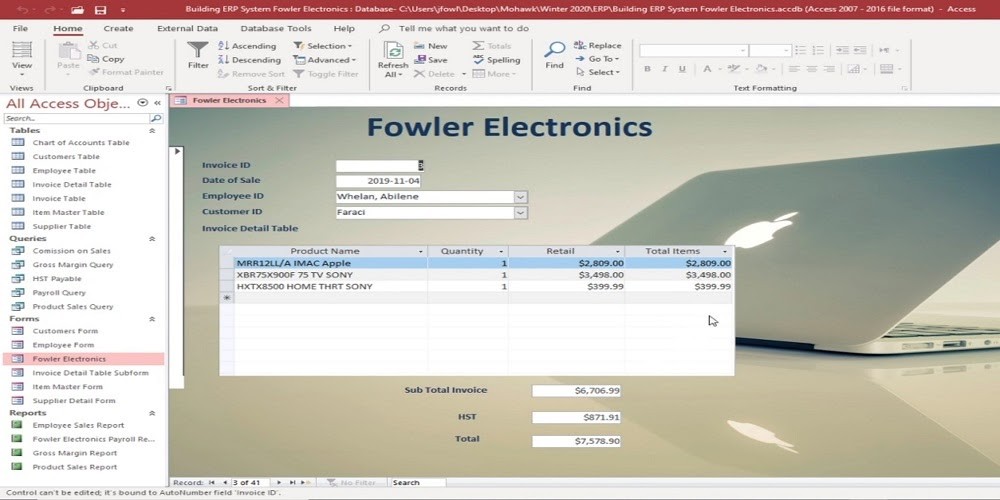Open the Create ribbon tab

(x=118, y=29)
